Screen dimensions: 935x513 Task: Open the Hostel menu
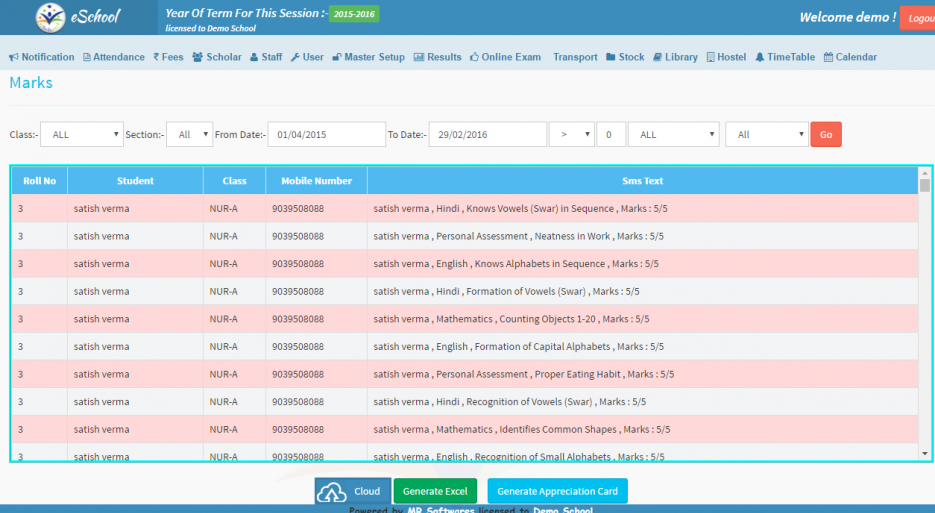pos(725,57)
